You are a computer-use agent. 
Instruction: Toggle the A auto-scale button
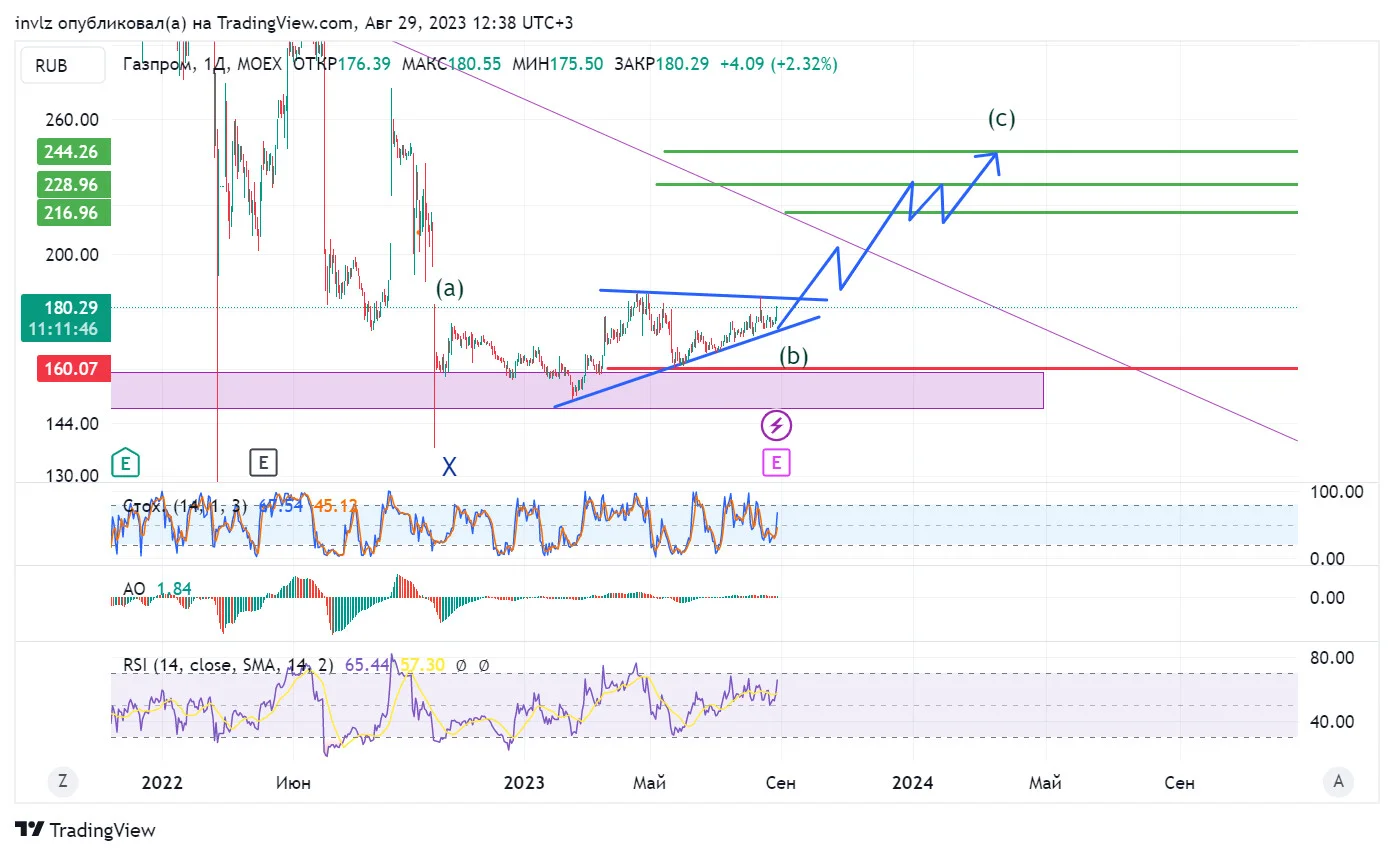click(x=1338, y=781)
